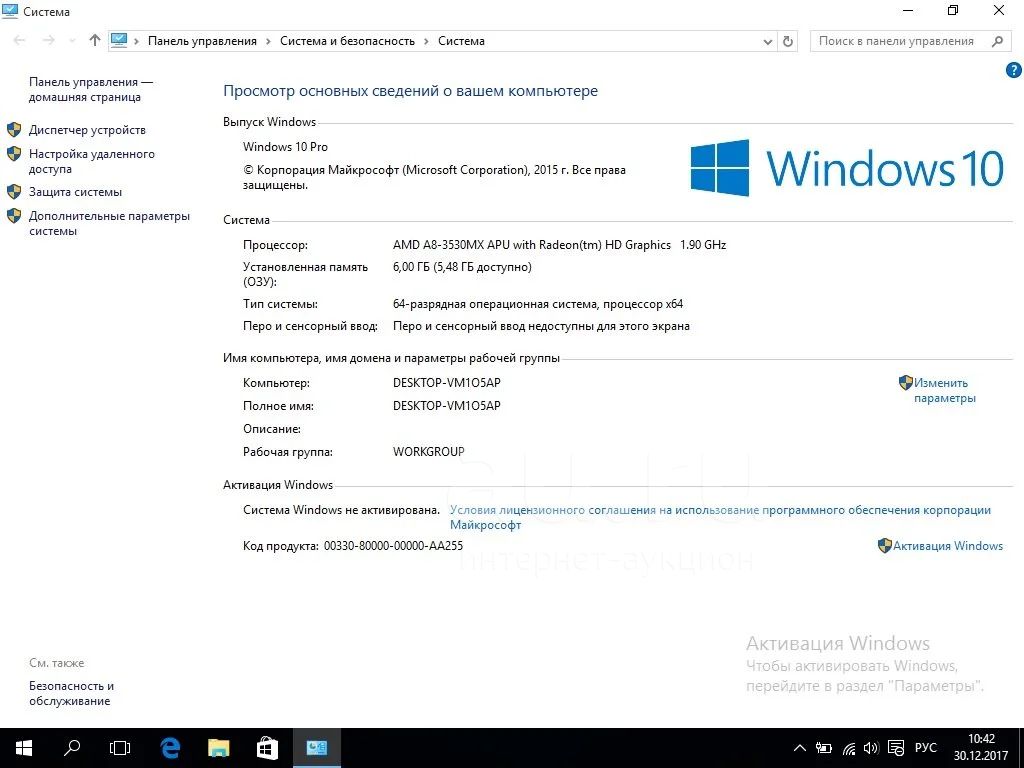Open Безопасность и обслуживание link

pos(71,694)
